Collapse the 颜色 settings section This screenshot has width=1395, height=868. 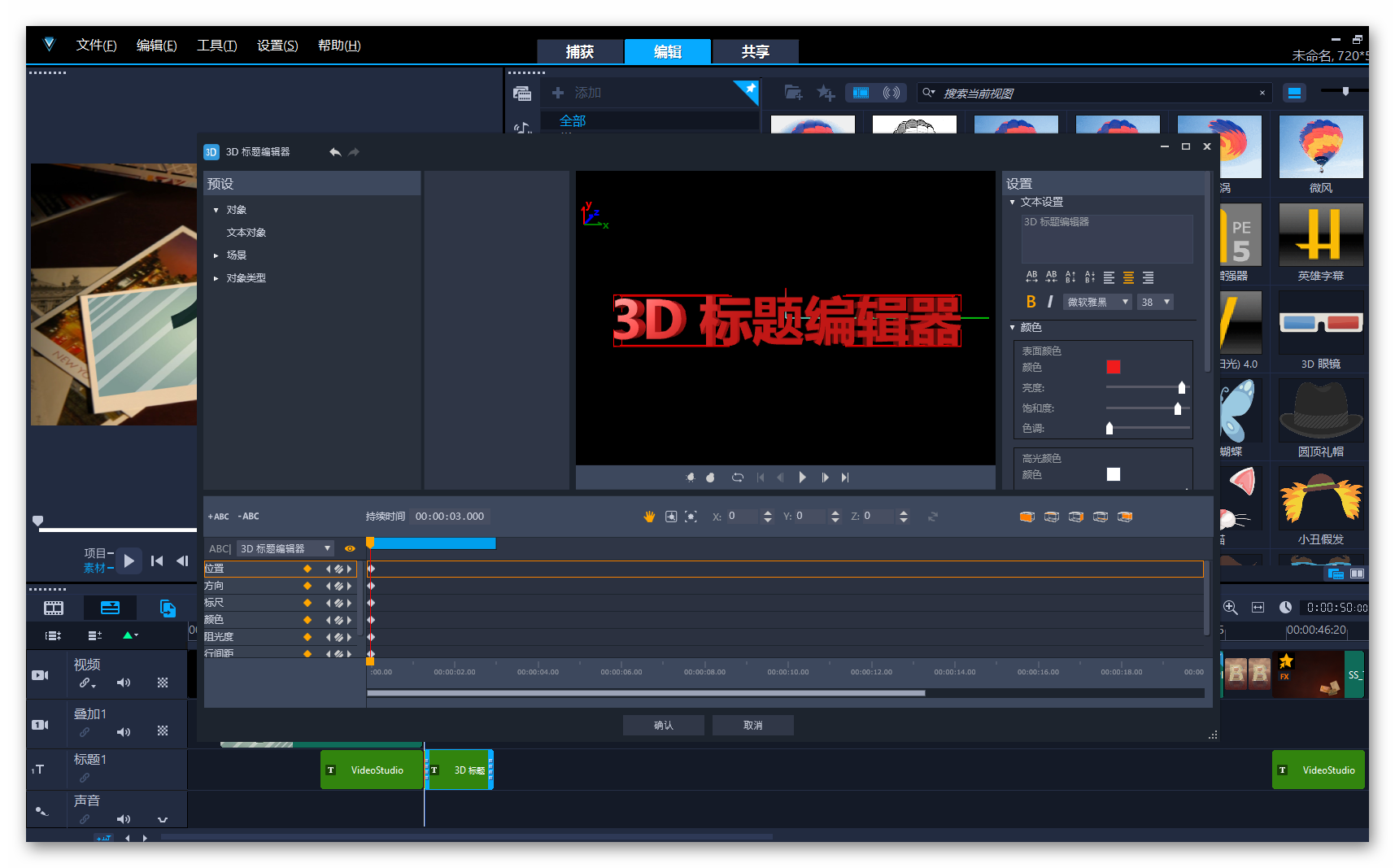pos(1013,327)
